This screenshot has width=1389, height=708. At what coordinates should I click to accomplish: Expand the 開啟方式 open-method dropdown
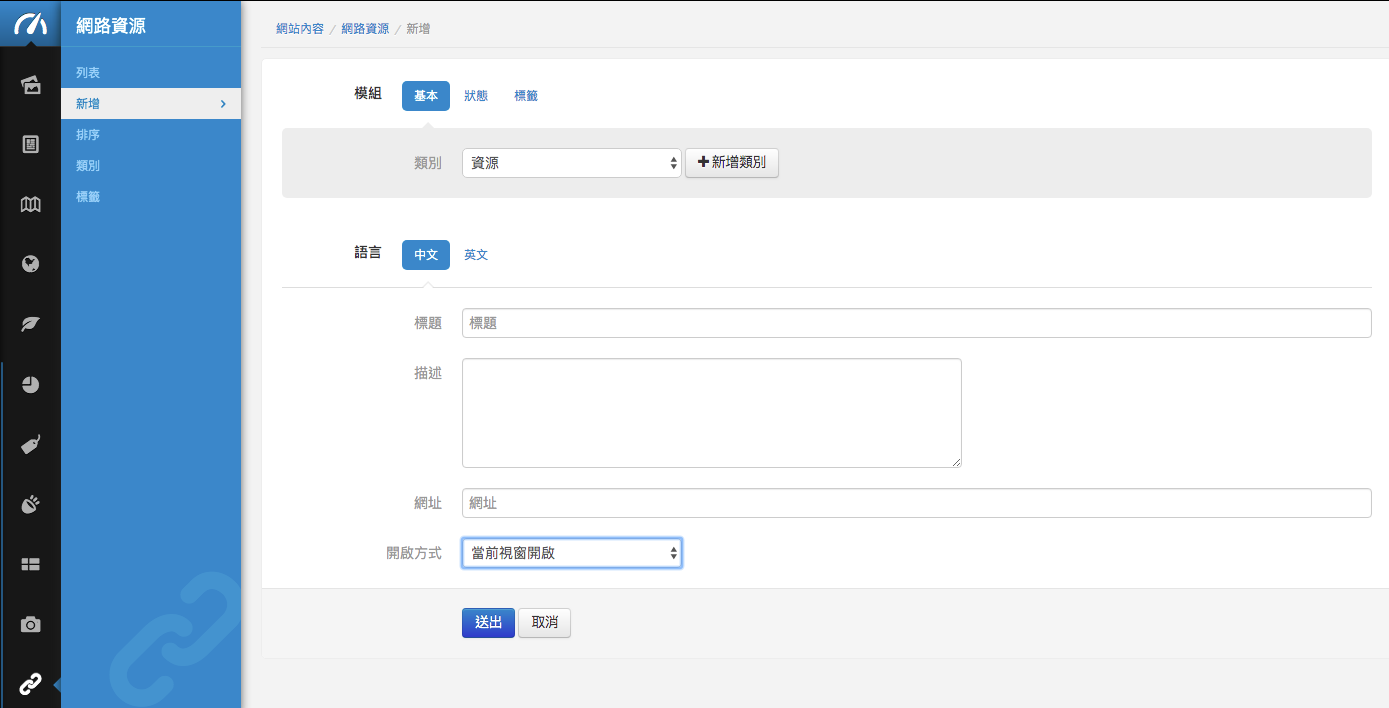[x=571, y=553]
